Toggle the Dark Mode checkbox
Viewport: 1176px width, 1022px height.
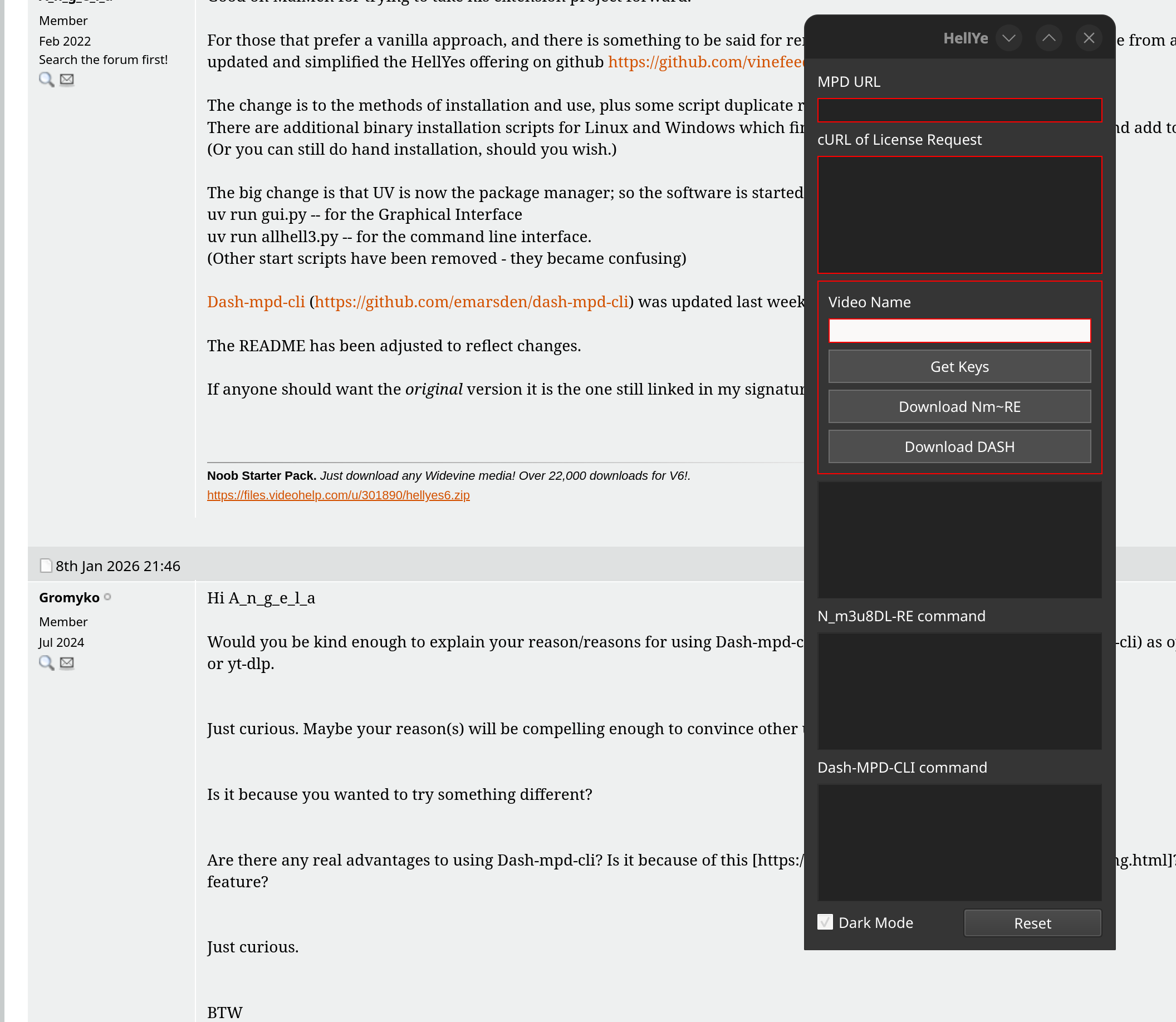(825, 922)
